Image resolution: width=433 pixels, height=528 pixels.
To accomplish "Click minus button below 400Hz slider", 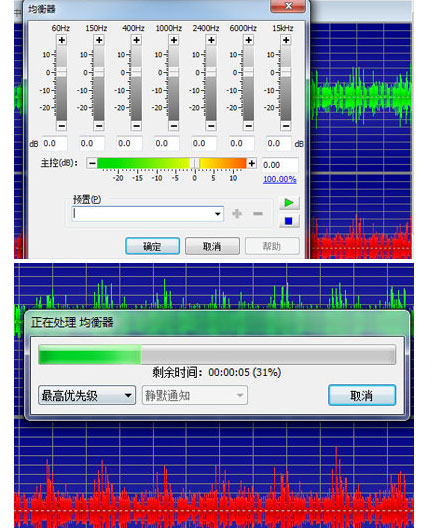I will [136, 126].
